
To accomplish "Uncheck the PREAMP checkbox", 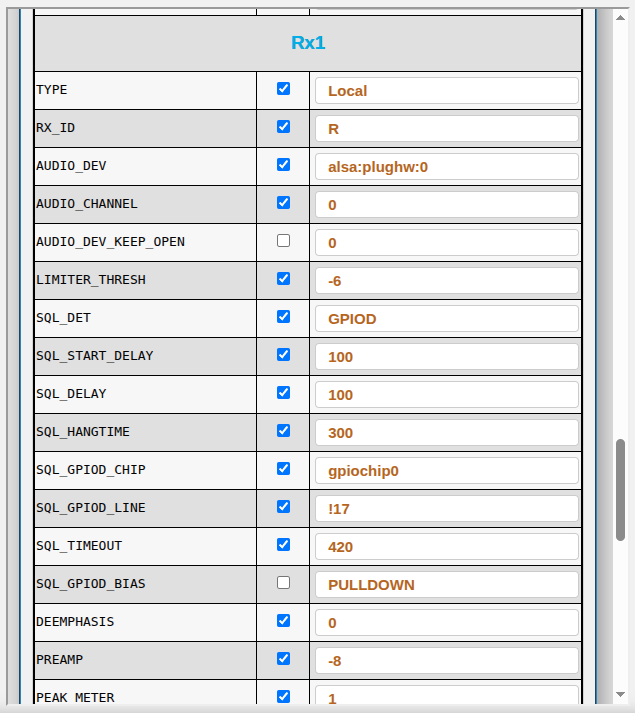I will click(x=283, y=659).
